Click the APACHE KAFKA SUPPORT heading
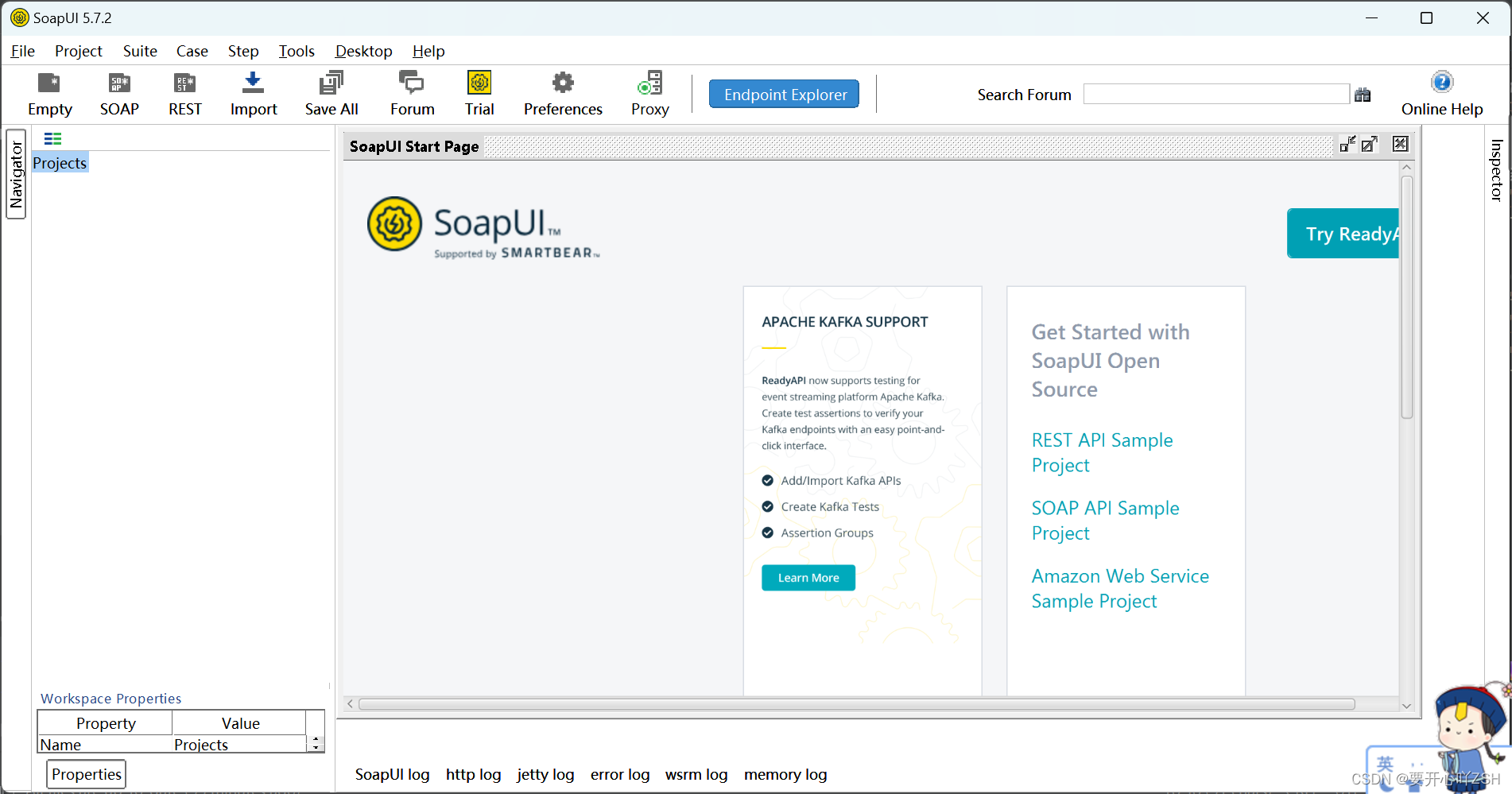This screenshot has height=794, width=1512. click(844, 322)
